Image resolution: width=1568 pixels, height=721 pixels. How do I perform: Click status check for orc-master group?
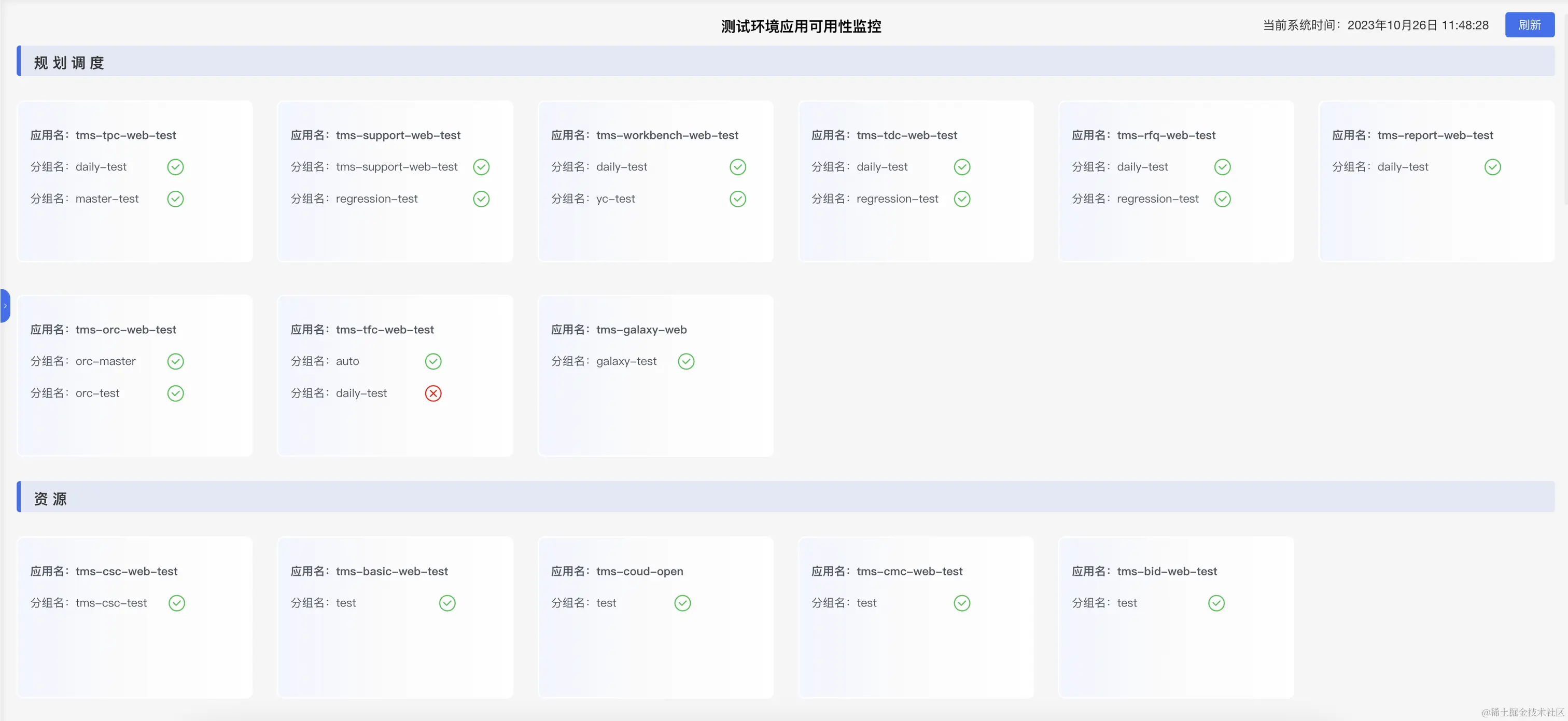(175, 361)
